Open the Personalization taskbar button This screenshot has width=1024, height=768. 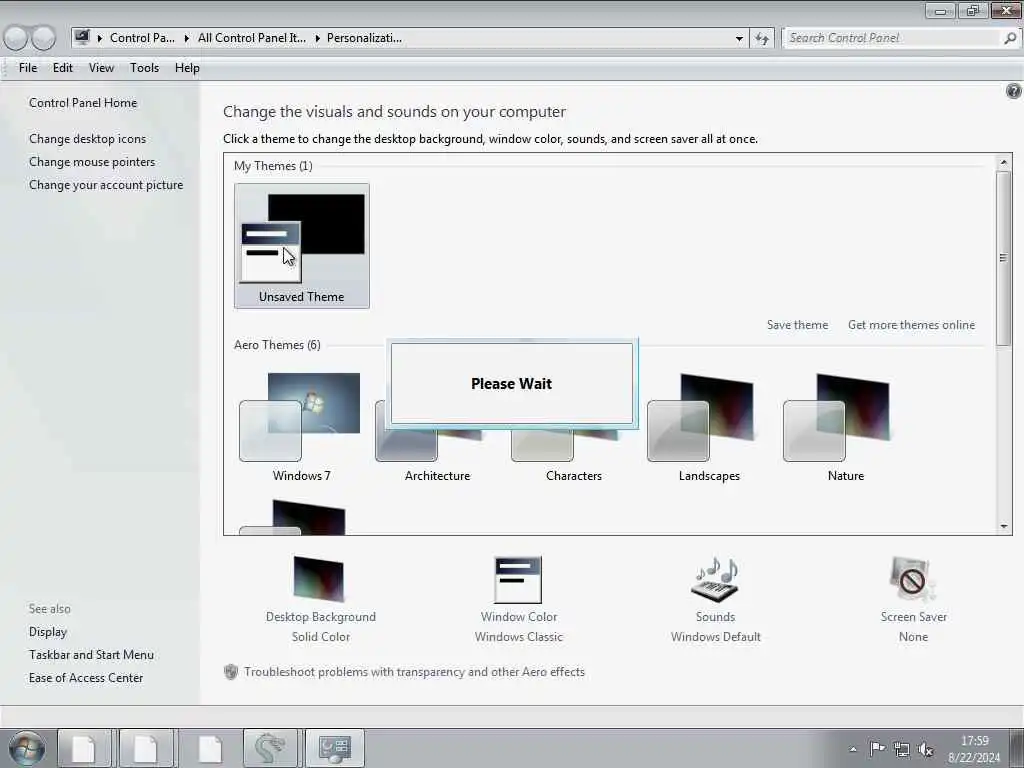click(334, 748)
